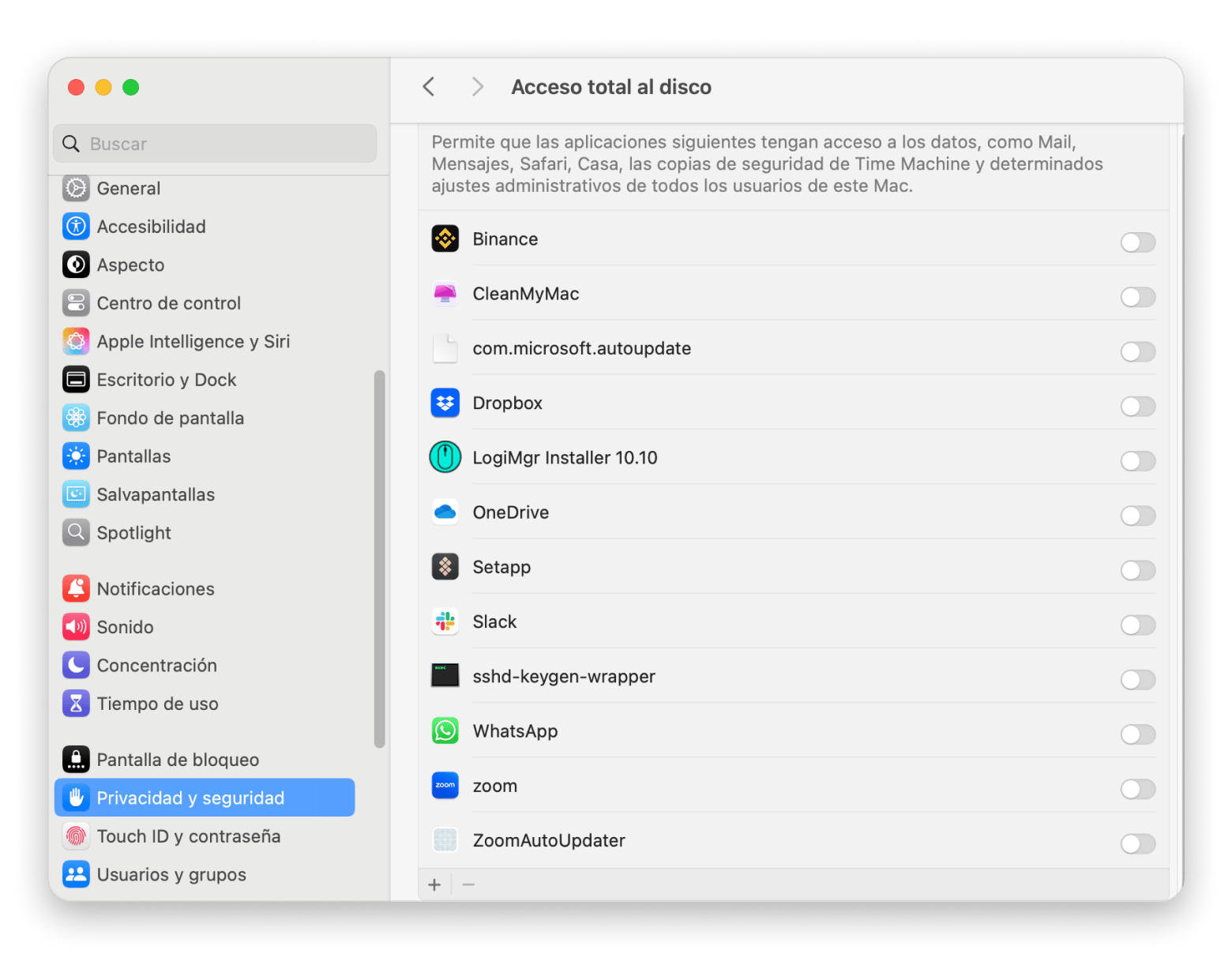Click the Binance app icon
Image resolution: width=1232 pixels, height=965 pixels.
pyautogui.click(x=445, y=239)
